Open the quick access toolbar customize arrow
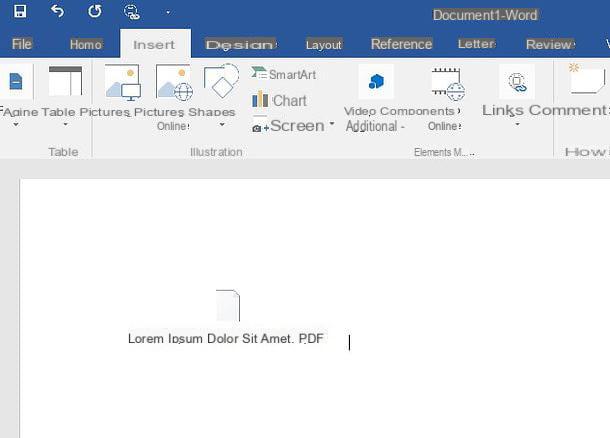This screenshot has height=438, width=610. [x=168, y=12]
